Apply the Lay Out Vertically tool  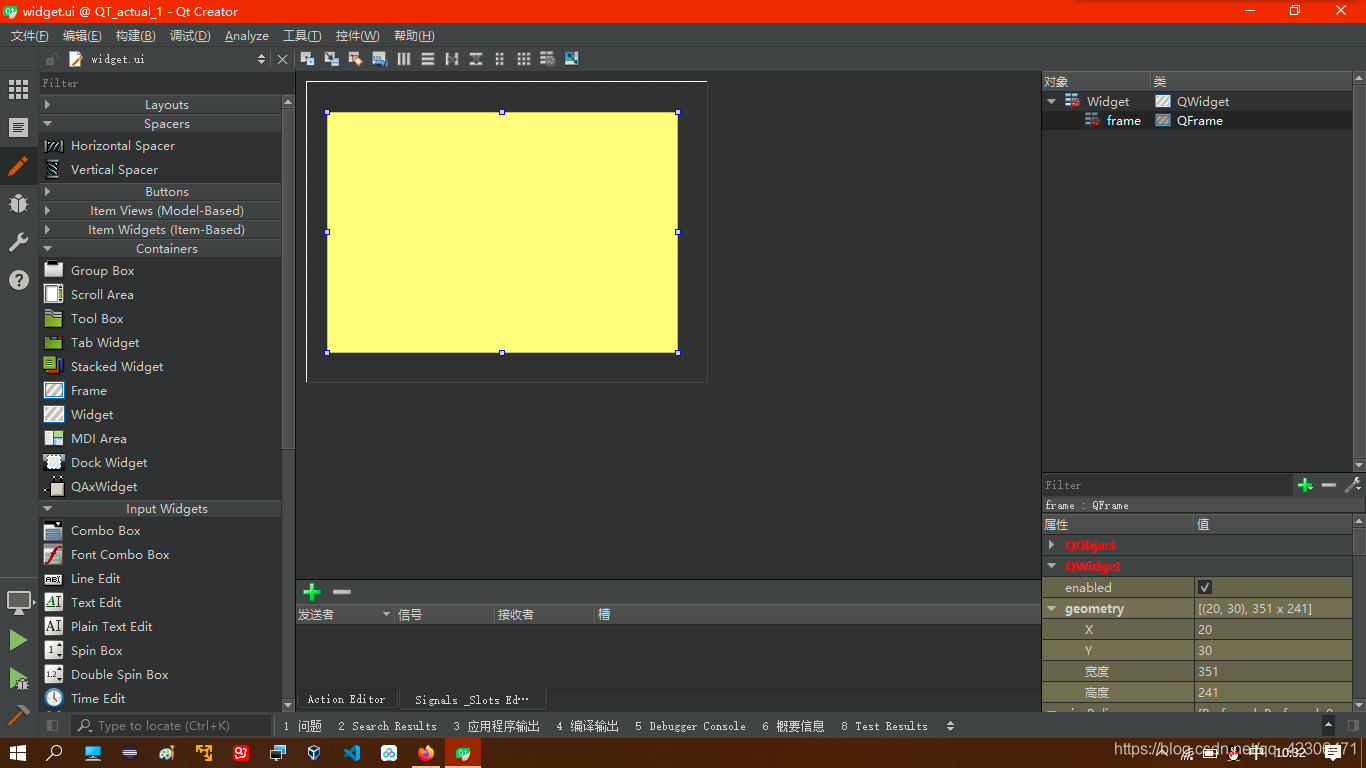[x=427, y=58]
